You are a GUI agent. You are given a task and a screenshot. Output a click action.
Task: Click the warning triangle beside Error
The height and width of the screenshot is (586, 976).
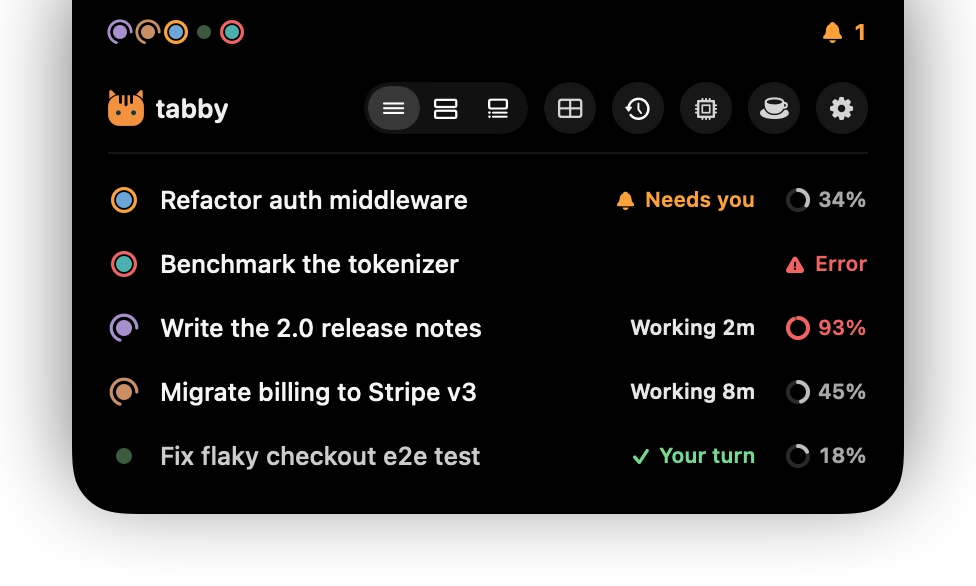click(x=794, y=265)
